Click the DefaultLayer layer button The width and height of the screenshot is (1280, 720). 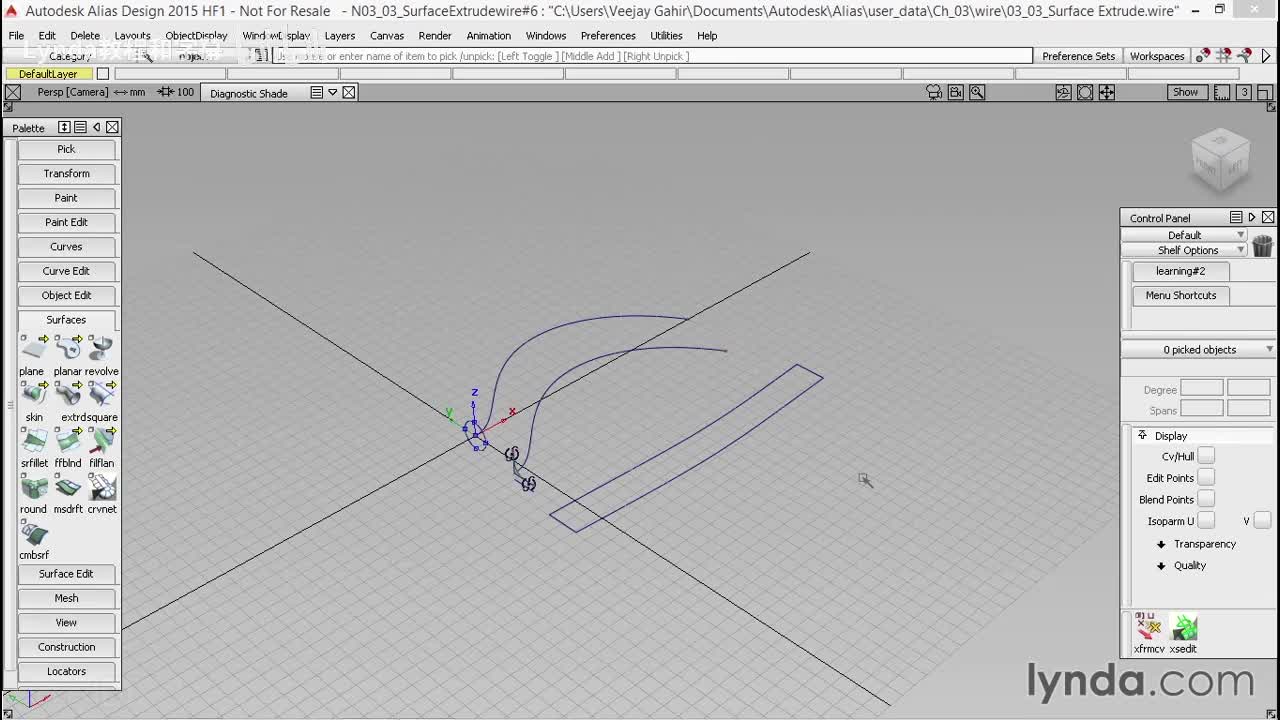pyautogui.click(x=49, y=74)
